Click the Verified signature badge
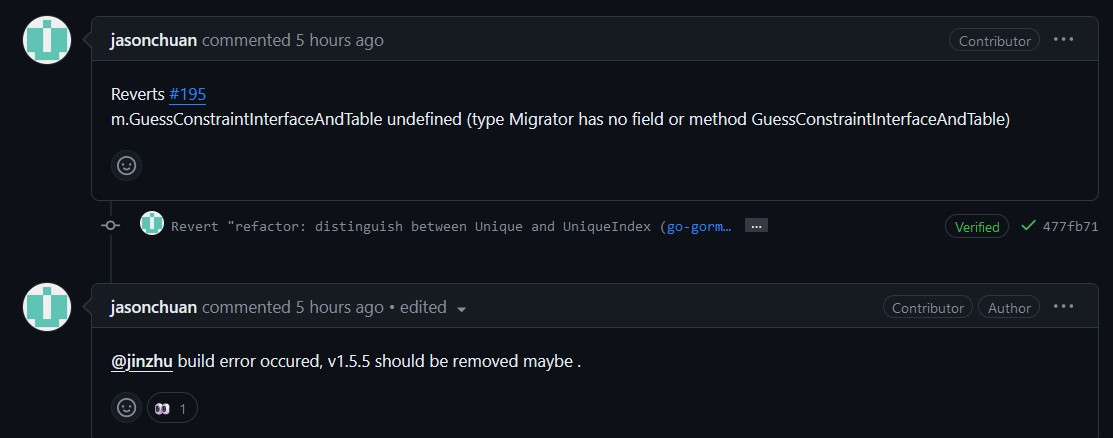 pos(977,227)
